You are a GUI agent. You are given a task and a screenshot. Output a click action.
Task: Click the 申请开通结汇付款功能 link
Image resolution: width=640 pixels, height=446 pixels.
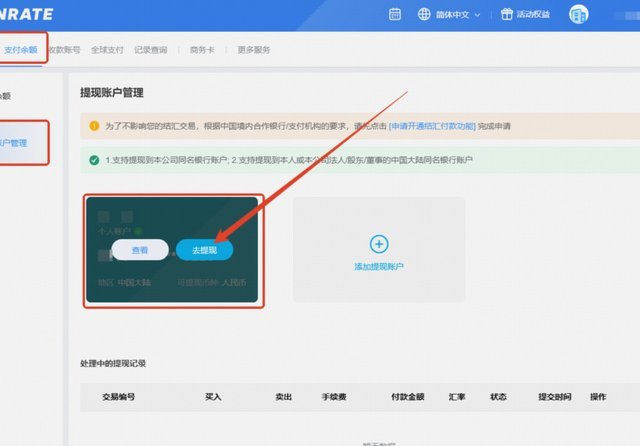click(432, 126)
